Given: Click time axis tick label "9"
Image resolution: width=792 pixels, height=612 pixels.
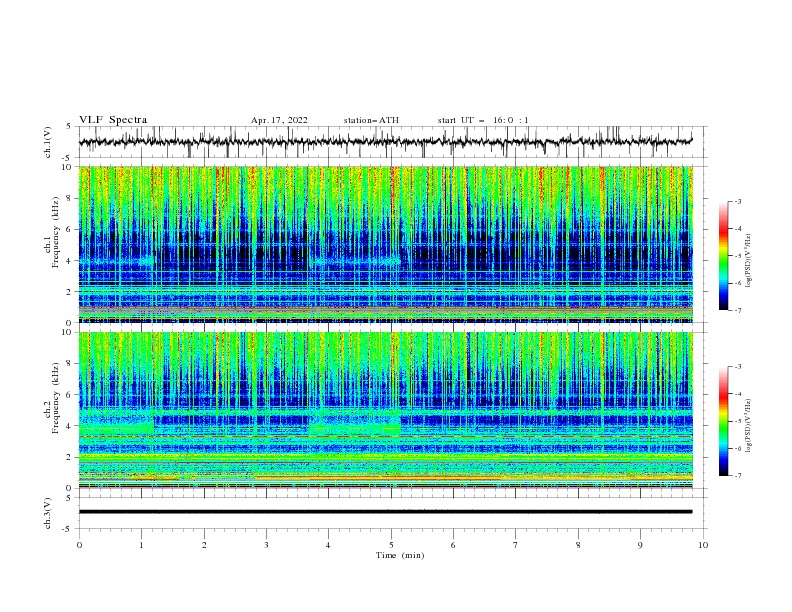Looking at the screenshot, I should pos(640,545).
